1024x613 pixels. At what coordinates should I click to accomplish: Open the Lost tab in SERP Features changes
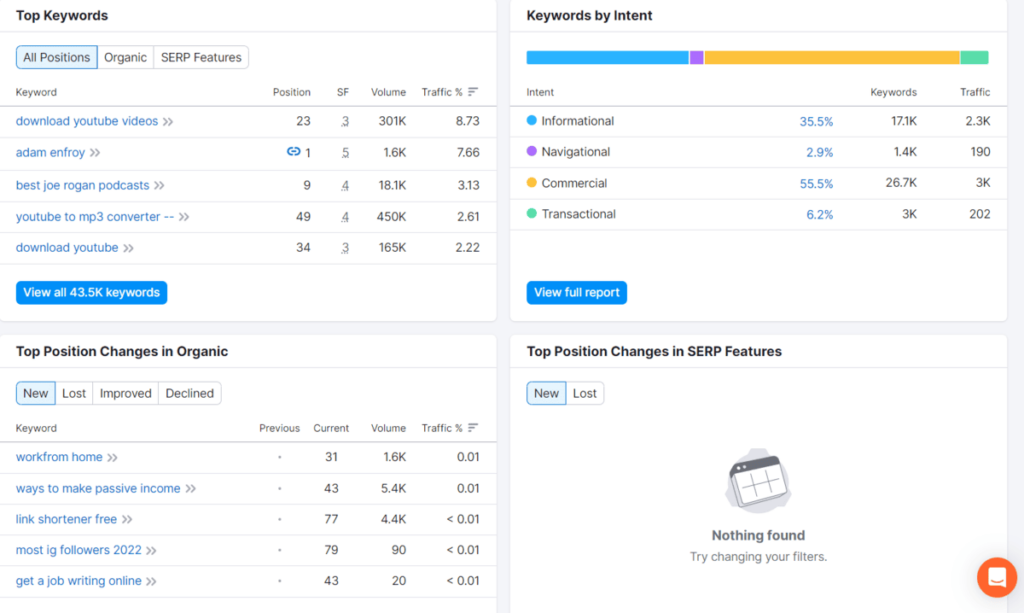[x=585, y=393]
